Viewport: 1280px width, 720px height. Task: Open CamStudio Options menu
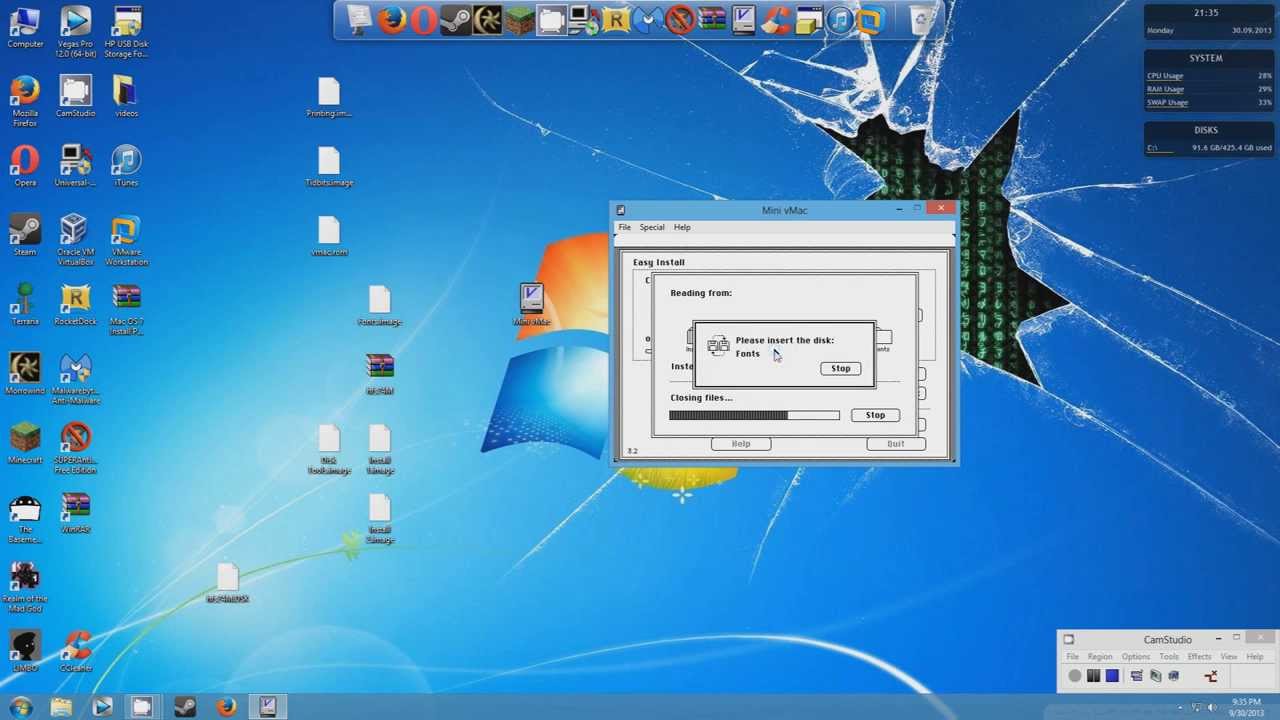(1136, 657)
